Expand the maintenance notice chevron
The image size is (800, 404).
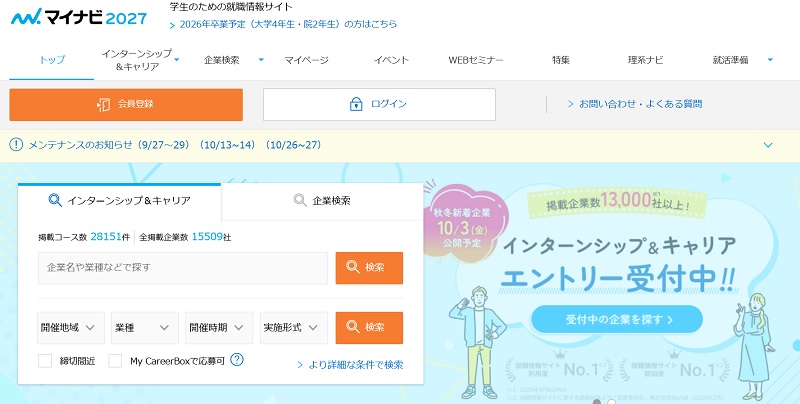[768, 145]
